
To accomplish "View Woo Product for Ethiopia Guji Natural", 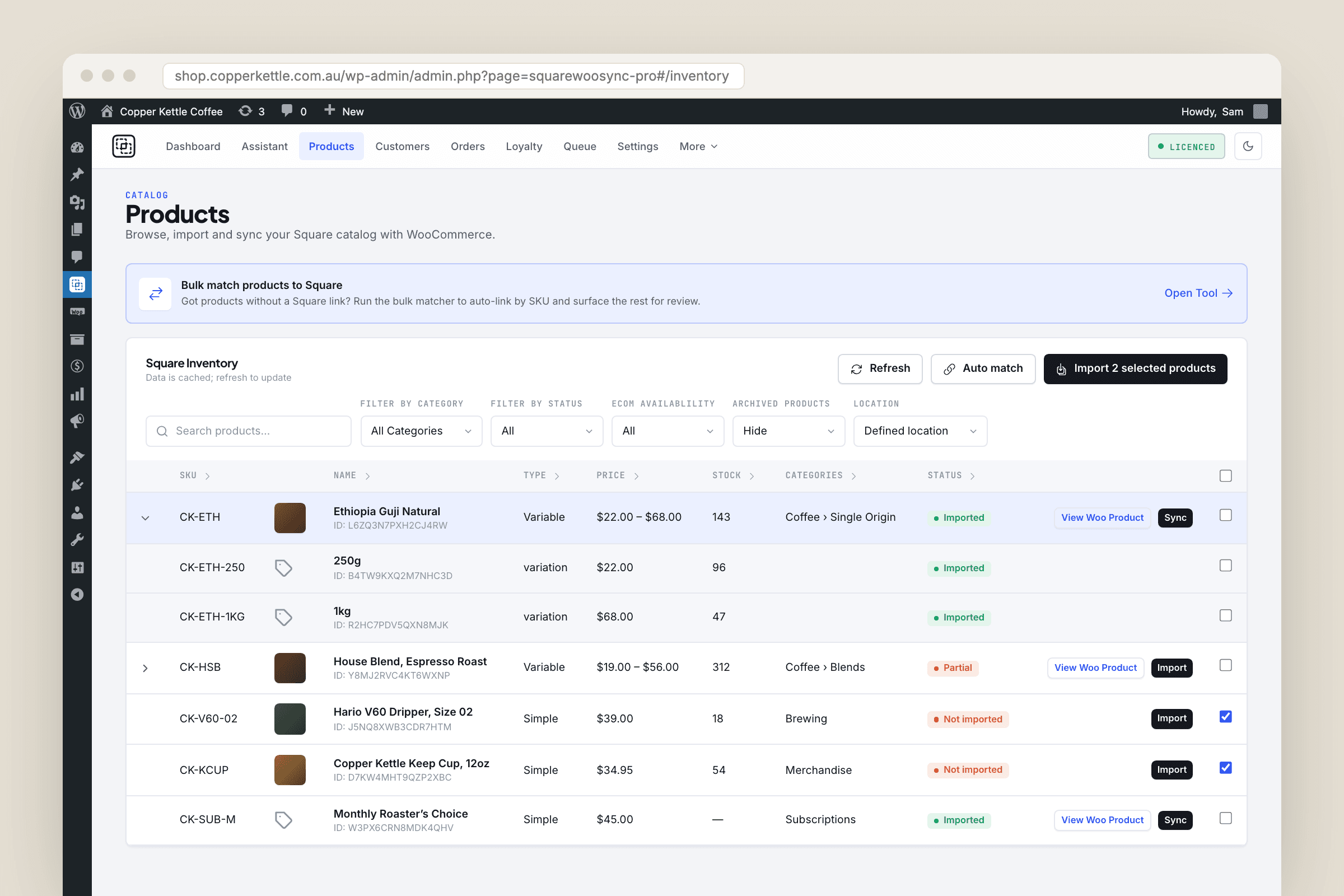I will coord(1102,517).
